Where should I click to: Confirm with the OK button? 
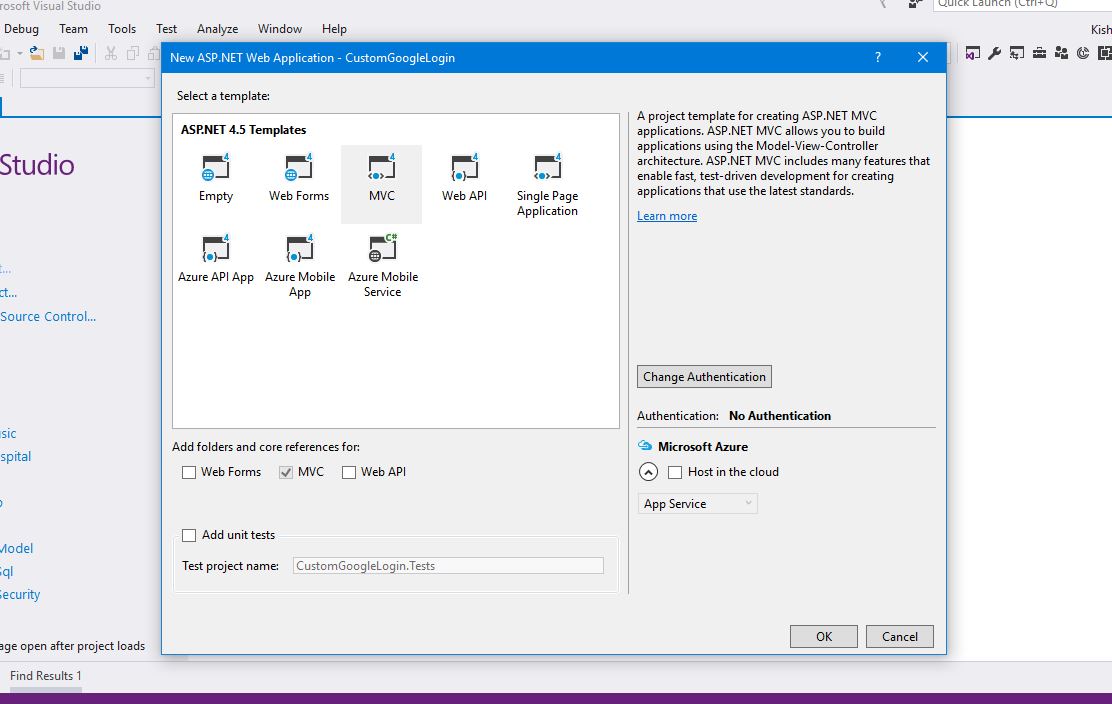tap(823, 636)
